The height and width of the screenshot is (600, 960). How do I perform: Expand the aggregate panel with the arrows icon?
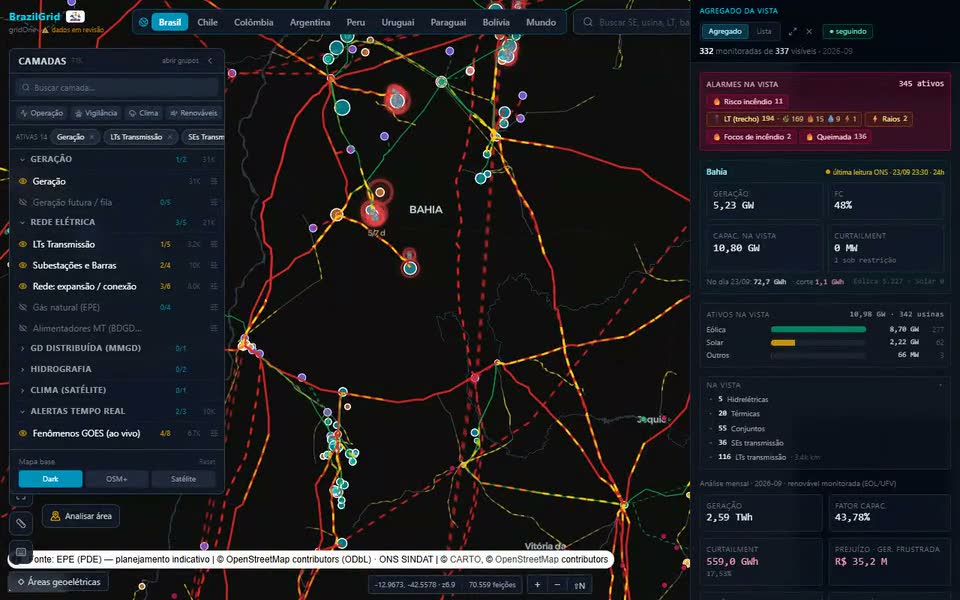pos(792,31)
